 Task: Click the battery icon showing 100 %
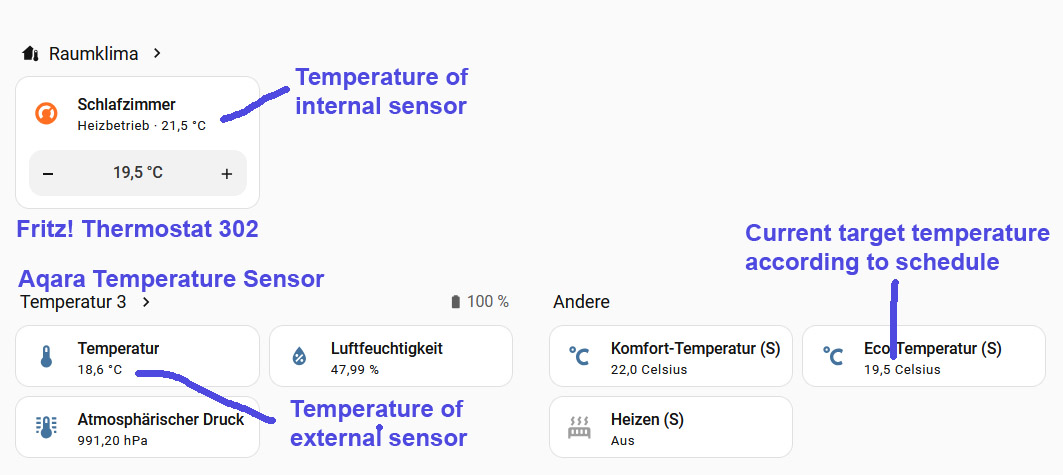(457, 302)
